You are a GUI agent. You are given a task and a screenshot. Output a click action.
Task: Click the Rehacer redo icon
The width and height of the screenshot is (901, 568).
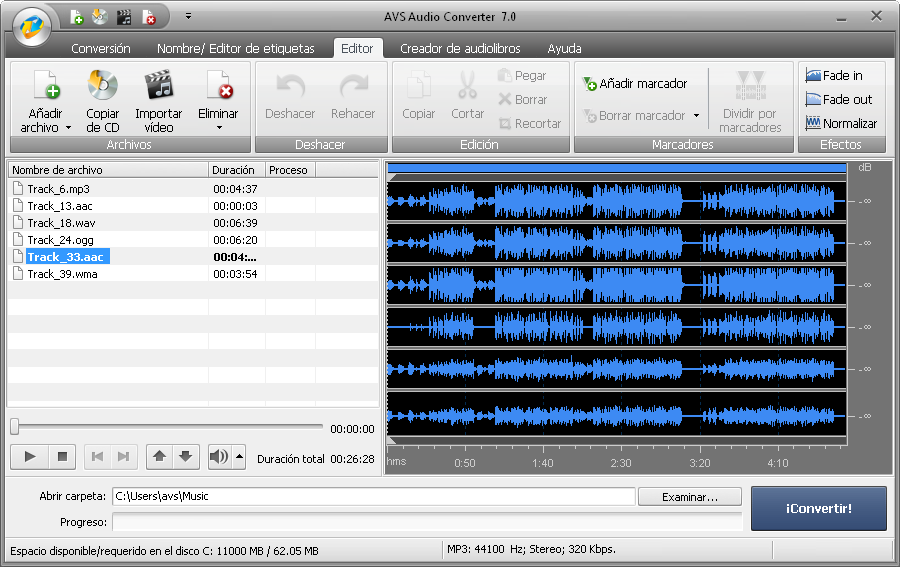(x=353, y=86)
